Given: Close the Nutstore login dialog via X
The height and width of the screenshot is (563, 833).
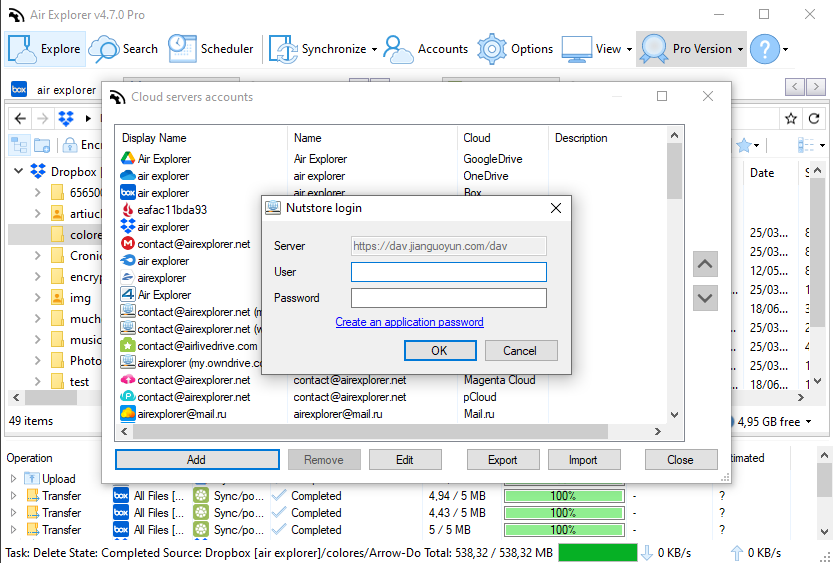Looking at the screenshot, I should click(x=556, y=208).
